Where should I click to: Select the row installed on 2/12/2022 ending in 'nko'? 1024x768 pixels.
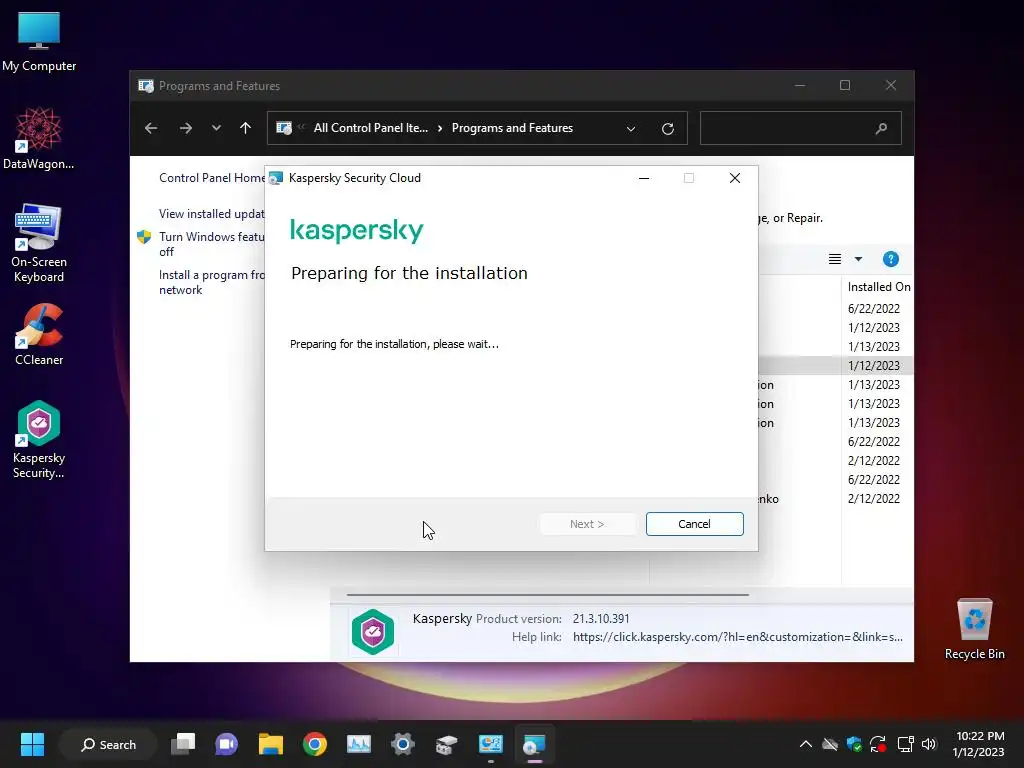[x=835, y=498]
